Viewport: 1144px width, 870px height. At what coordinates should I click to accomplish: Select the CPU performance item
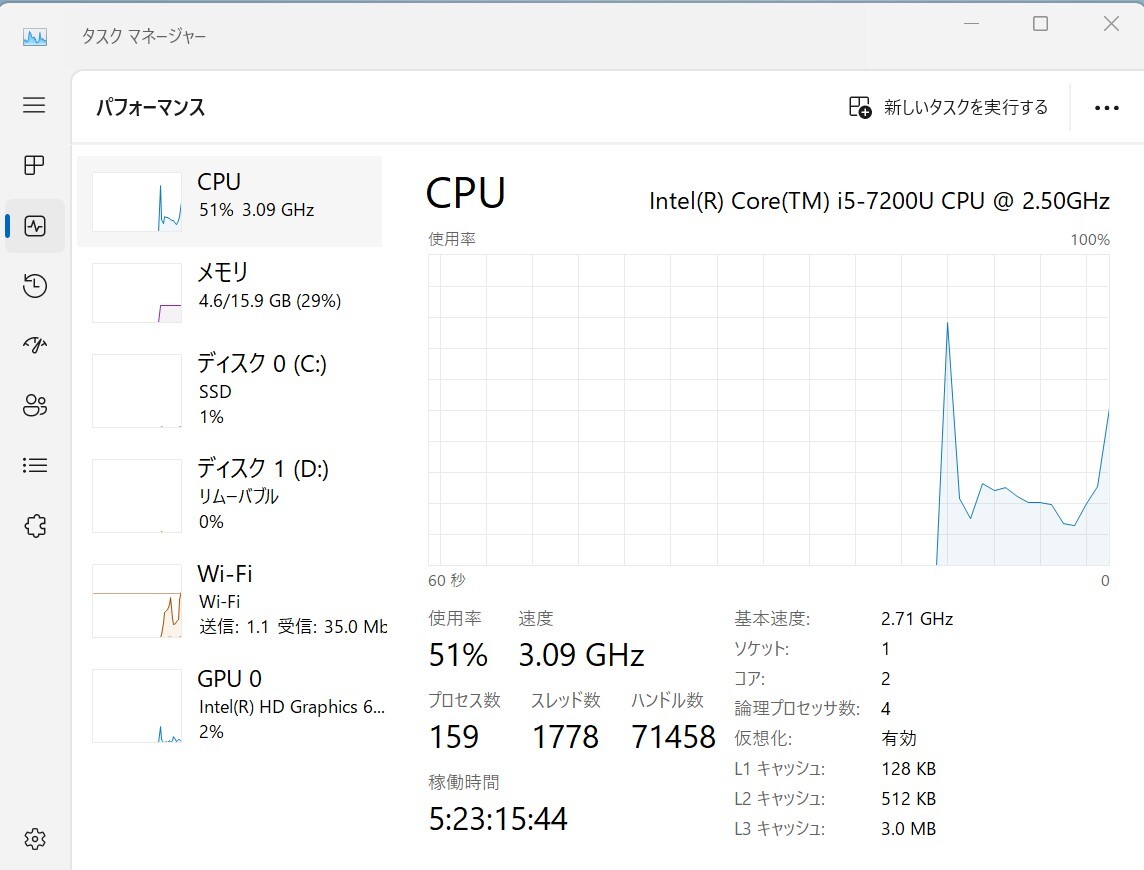pyautogui.click(x=229, y=201)
